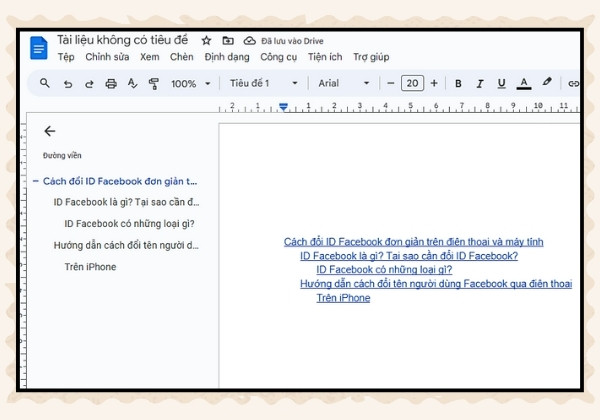Decrease font size with minus button
Image resolution: width=600 pixels, height=420 pixels.
coord(390,83)
